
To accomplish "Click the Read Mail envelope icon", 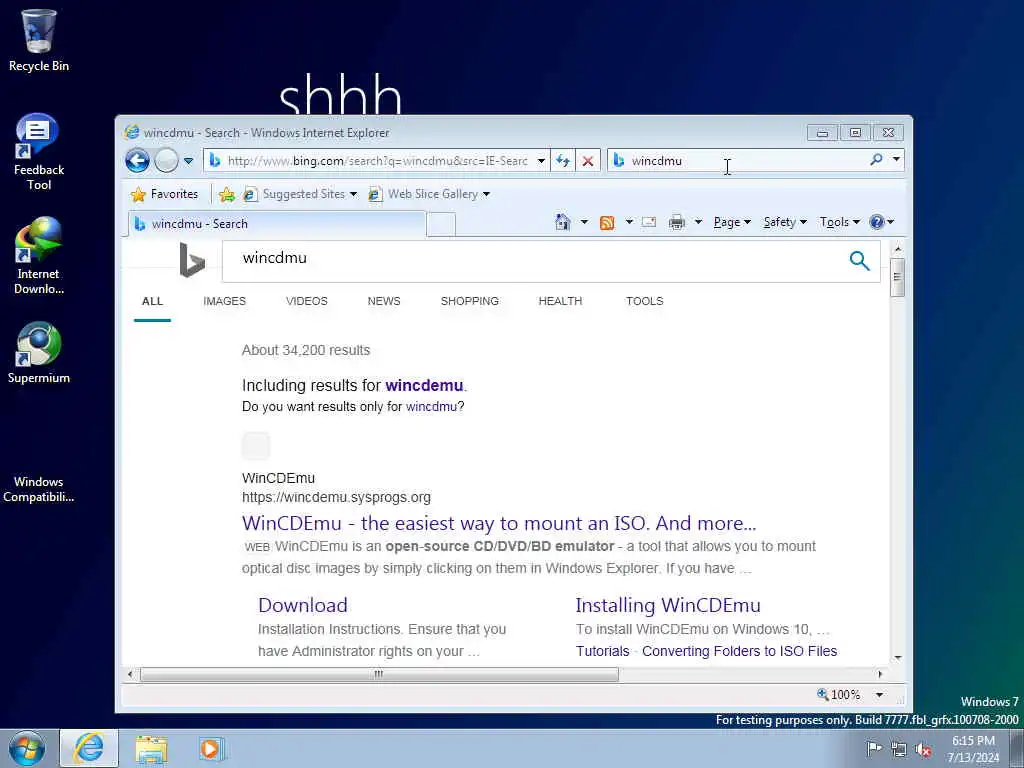I will pyautogui.click(x=648, y=222).
